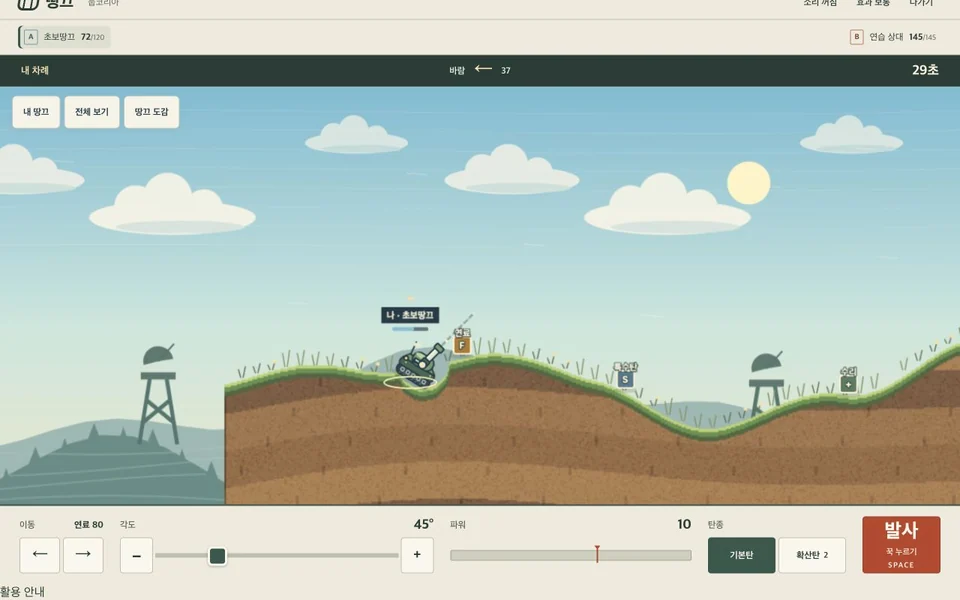Decrease angle with the minus button
Image resolution: width=960 pixels, height=600 pixels.
(137, 555)
